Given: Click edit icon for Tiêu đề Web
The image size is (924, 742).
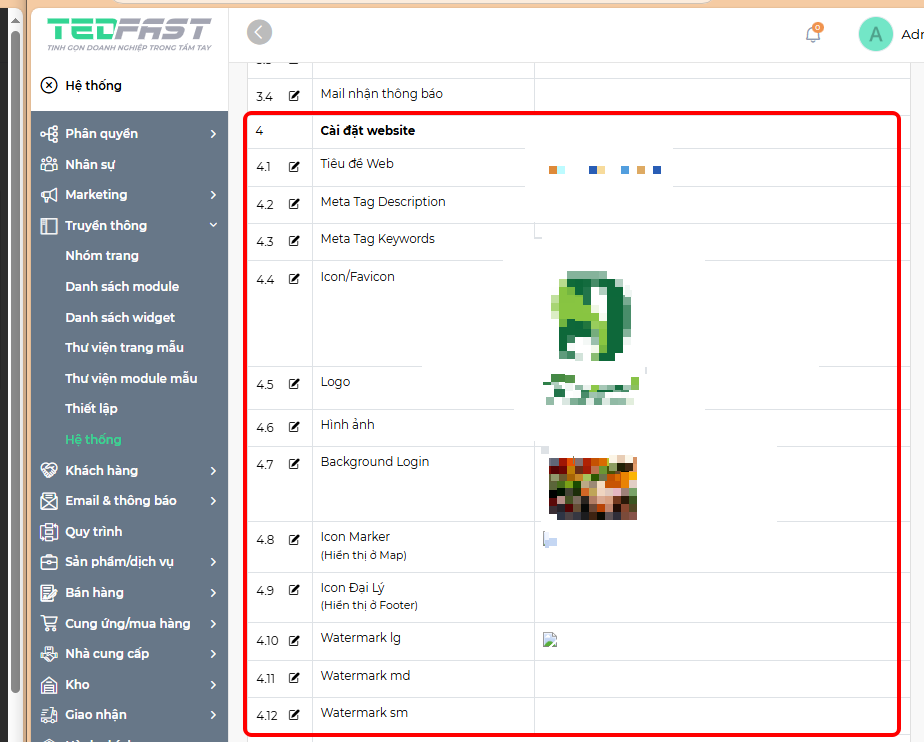Looking at the screenshot, I should (294, 167).
